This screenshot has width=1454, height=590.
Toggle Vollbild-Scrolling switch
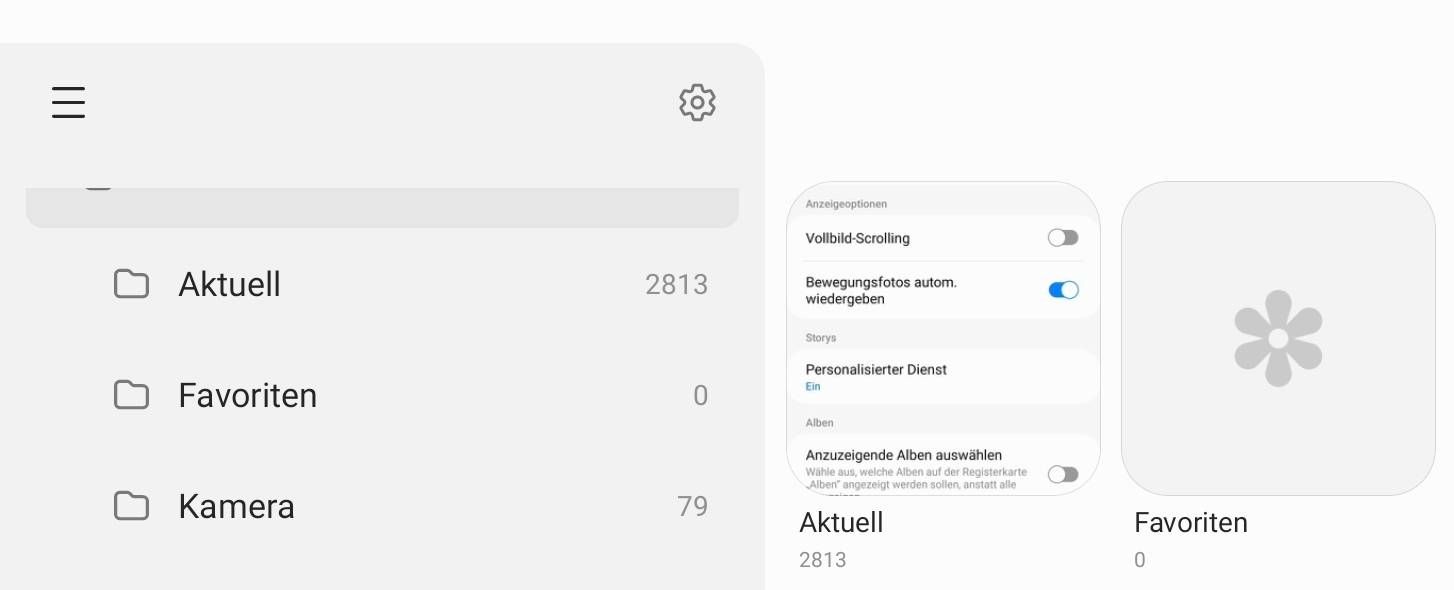1062,238
